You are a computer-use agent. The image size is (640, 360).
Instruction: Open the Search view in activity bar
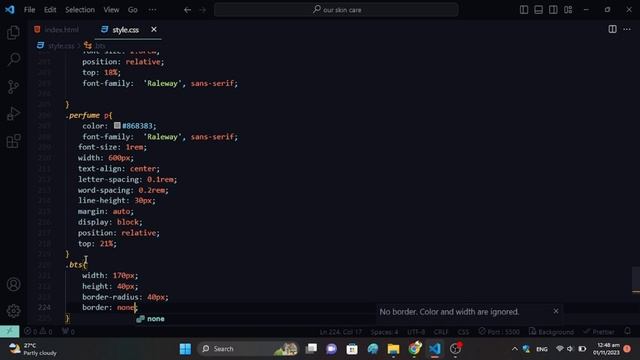coord(13,60)
